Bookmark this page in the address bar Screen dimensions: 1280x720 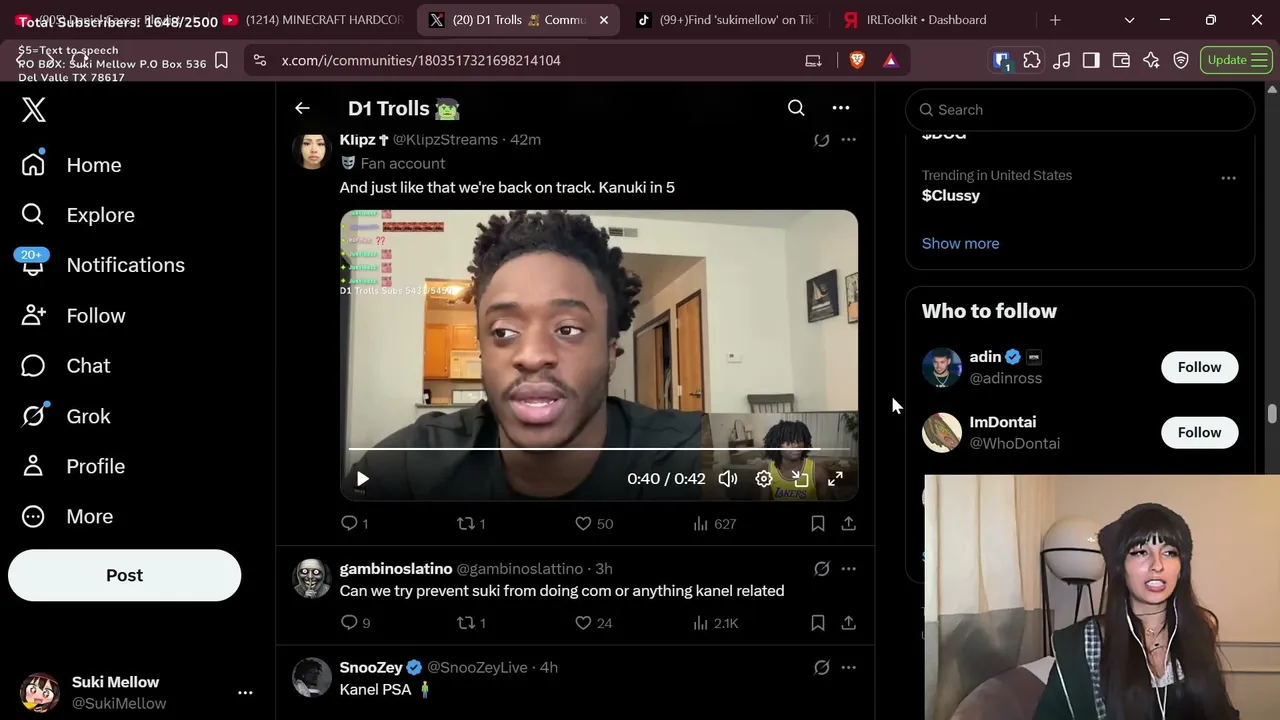click(221, 60)
